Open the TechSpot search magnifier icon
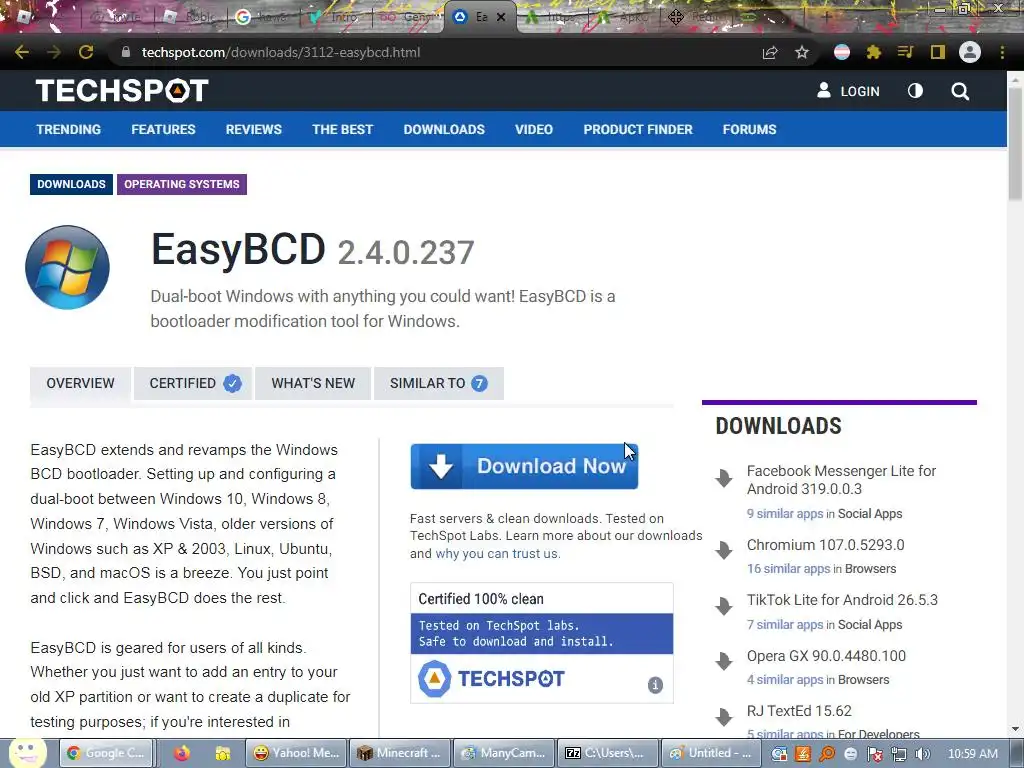 point(960,91)
